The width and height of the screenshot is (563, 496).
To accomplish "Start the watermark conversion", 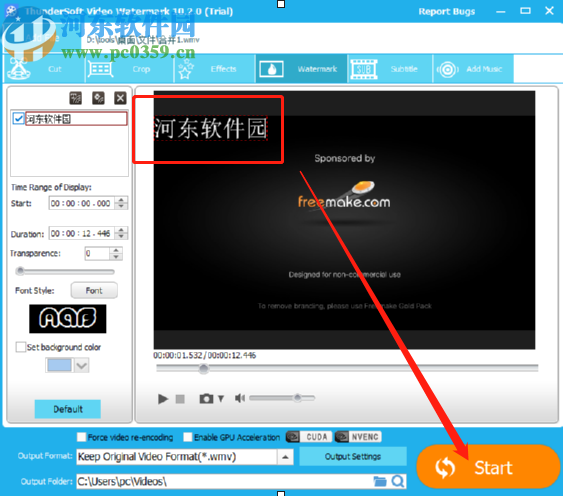I will click(x=488, y=467).
